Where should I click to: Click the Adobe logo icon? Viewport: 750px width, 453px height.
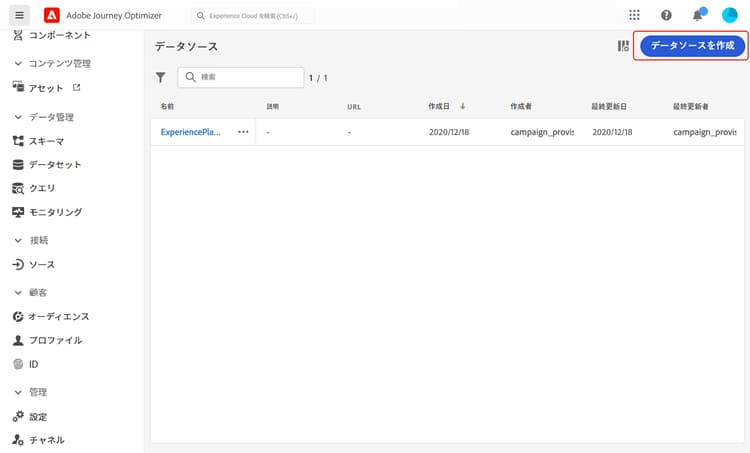[x=52, y=15]
